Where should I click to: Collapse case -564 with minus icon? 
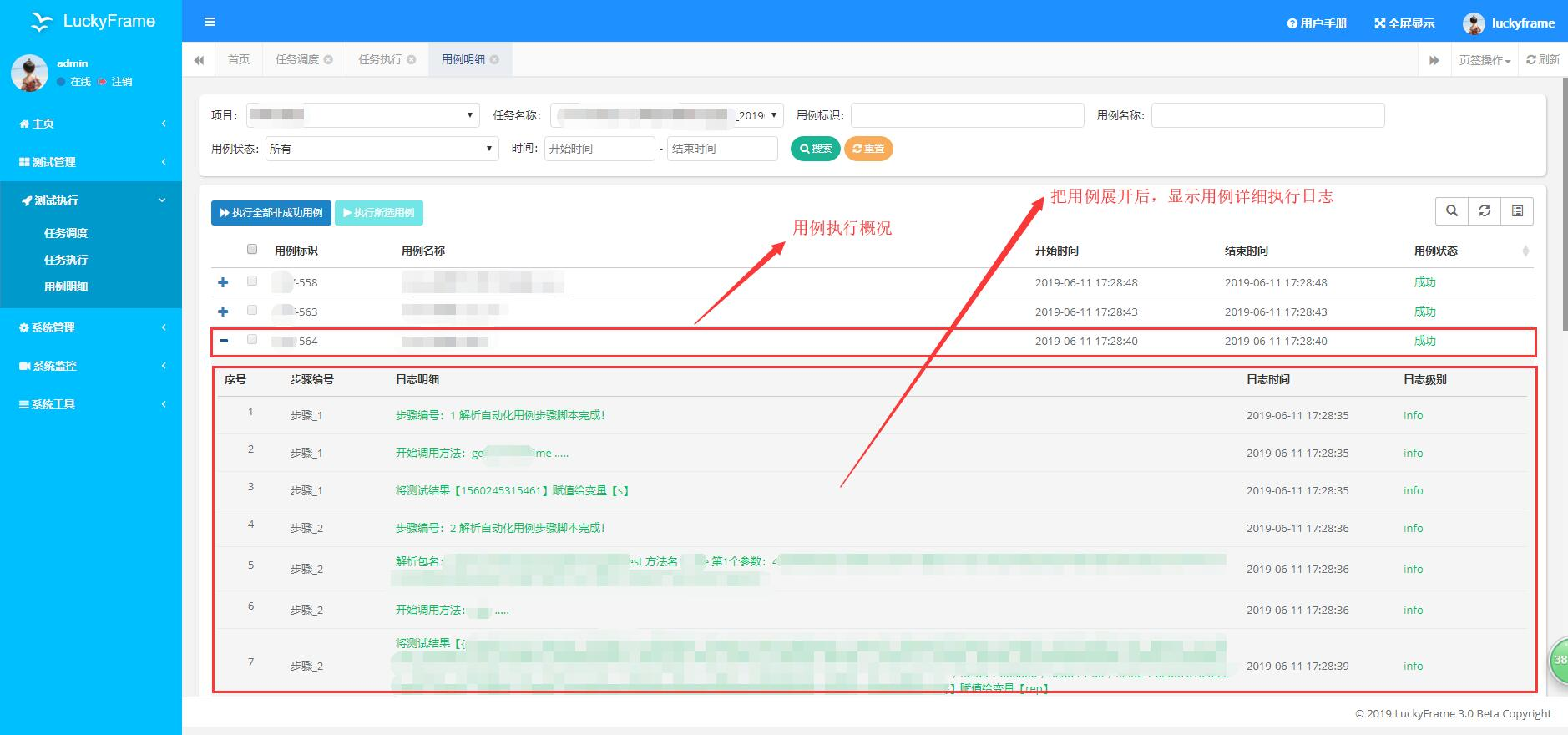pyautogui.click(x=224, y=341)
